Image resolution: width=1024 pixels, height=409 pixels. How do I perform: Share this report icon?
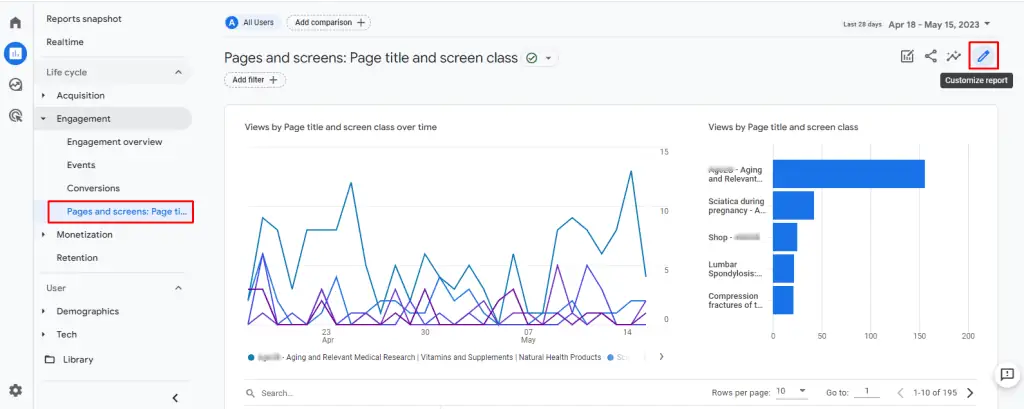931,56
